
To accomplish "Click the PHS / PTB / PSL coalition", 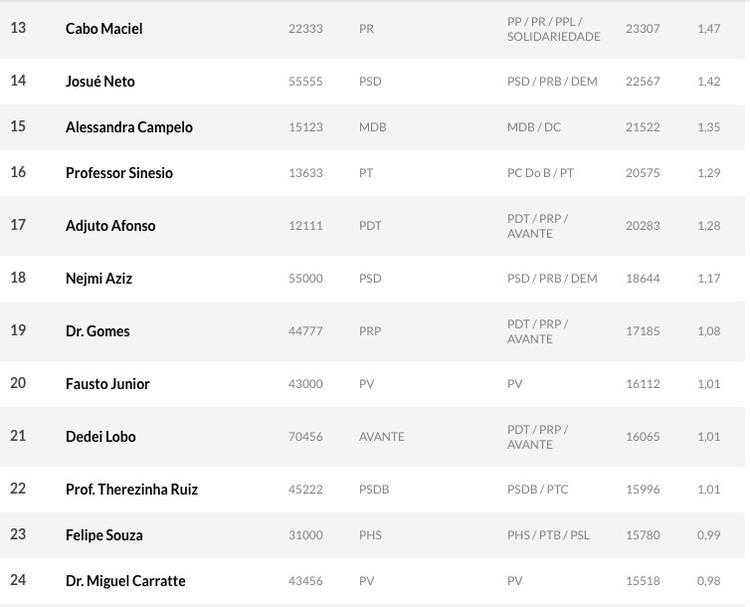I will (549, 535).
